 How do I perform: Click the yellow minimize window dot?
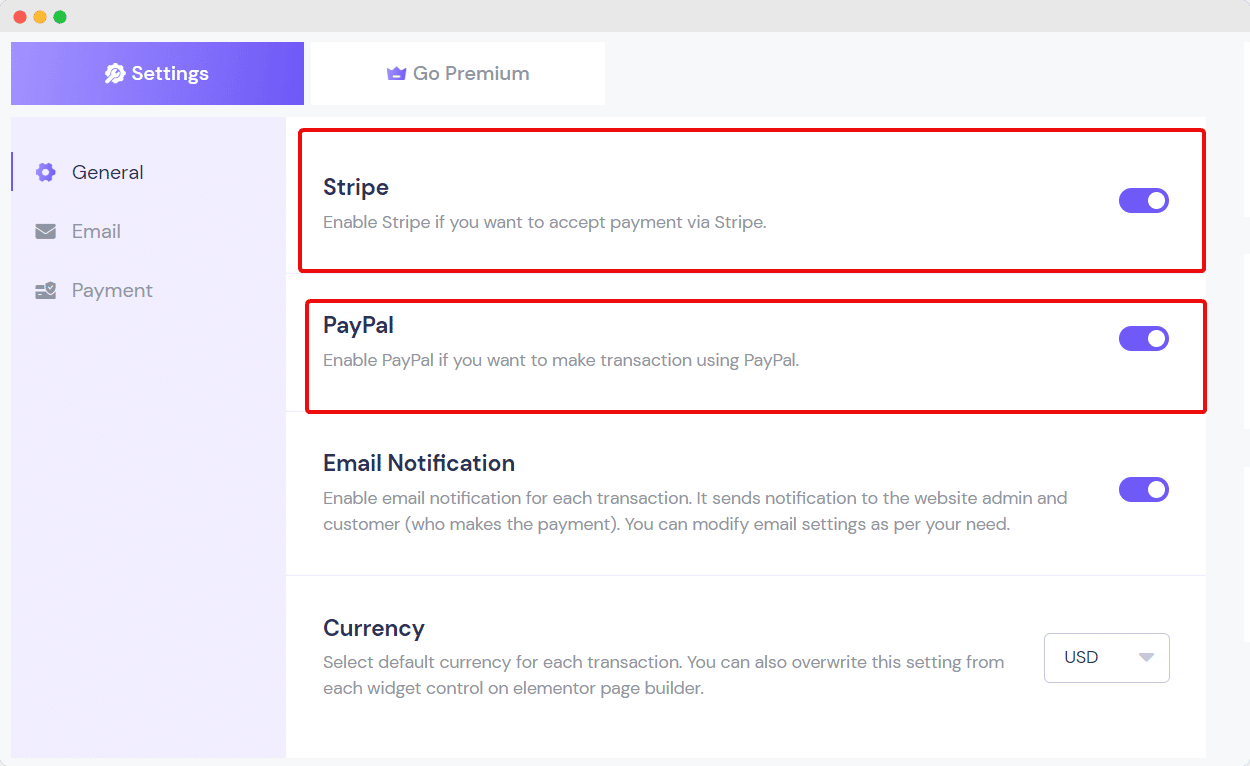coord(40,17)
